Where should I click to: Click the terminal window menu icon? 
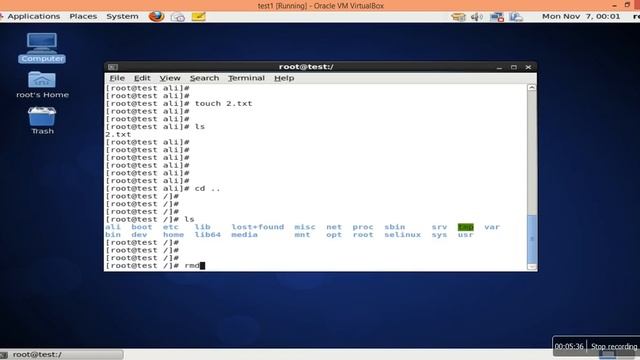pyautogui.click(x=113, y=67)
